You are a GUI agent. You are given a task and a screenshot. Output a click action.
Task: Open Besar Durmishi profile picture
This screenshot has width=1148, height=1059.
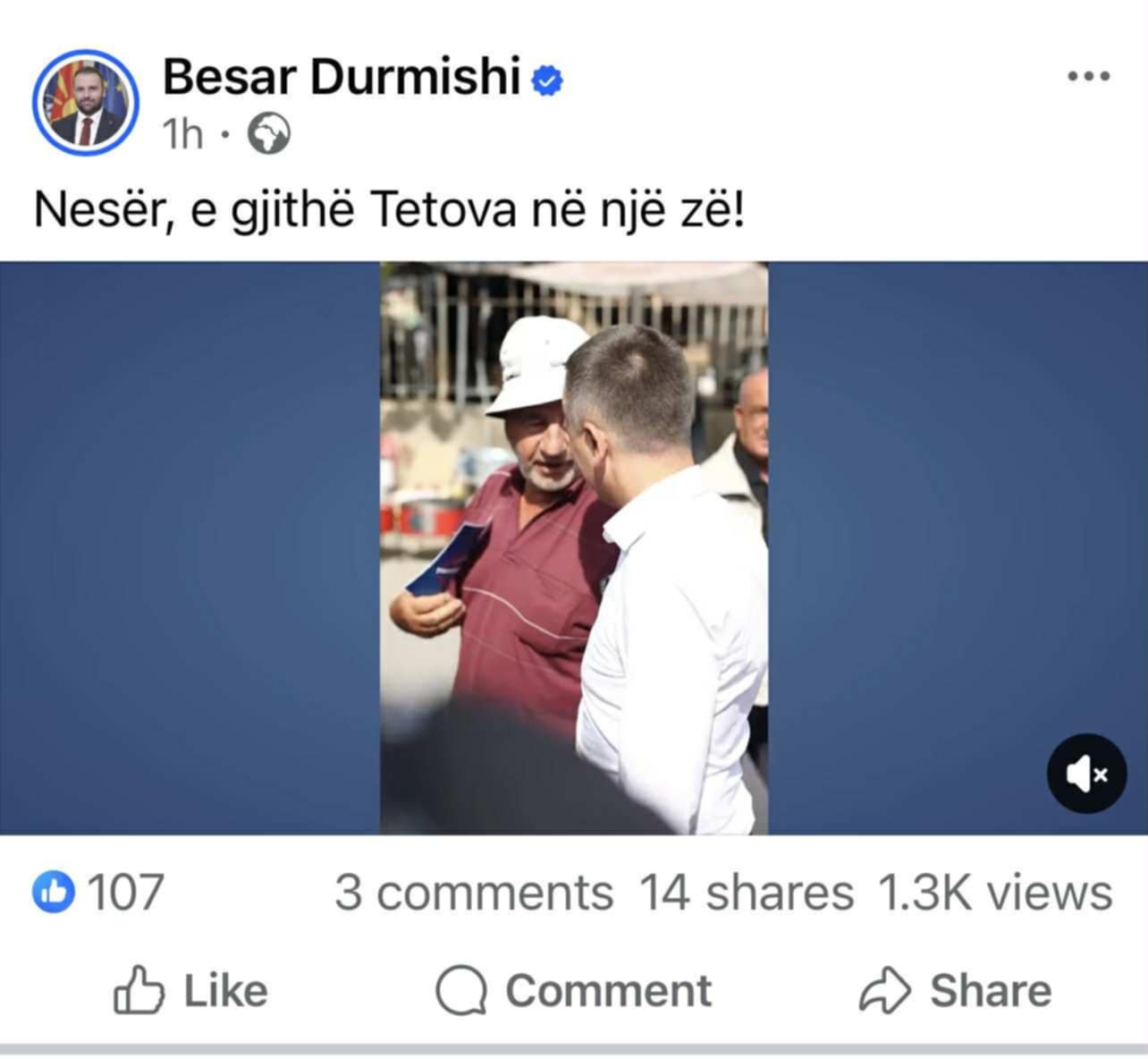[86, 102]
